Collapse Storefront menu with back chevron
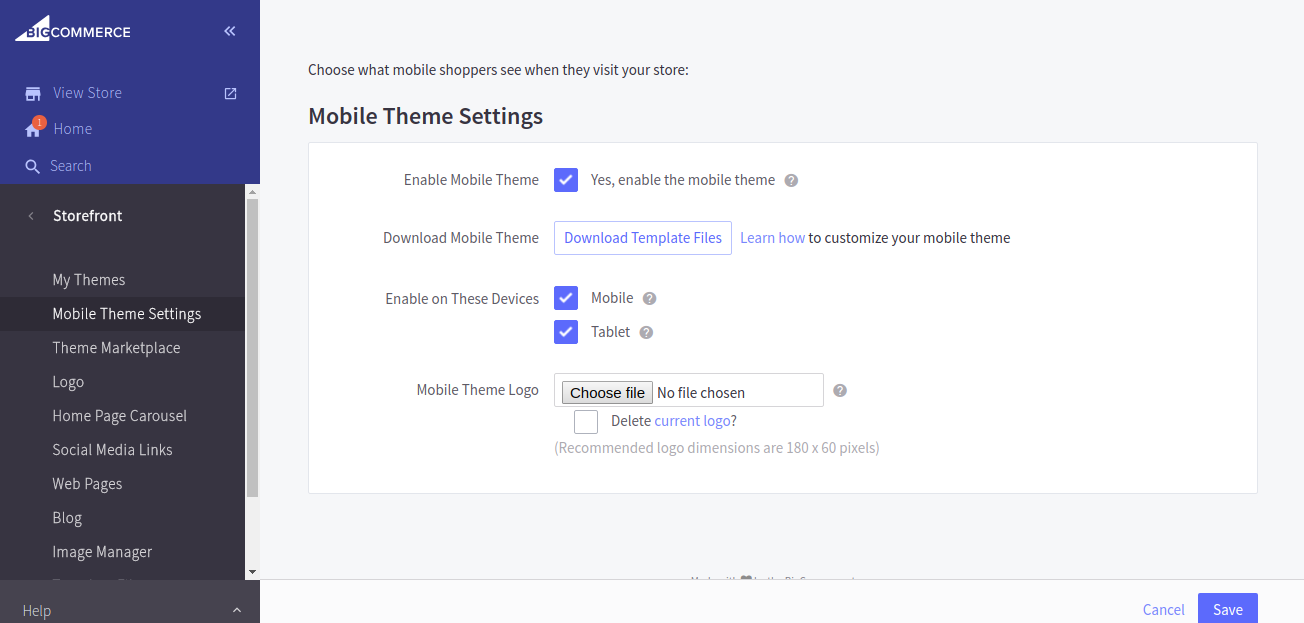This screenshot has height=623, width=1304. (31, 216)
